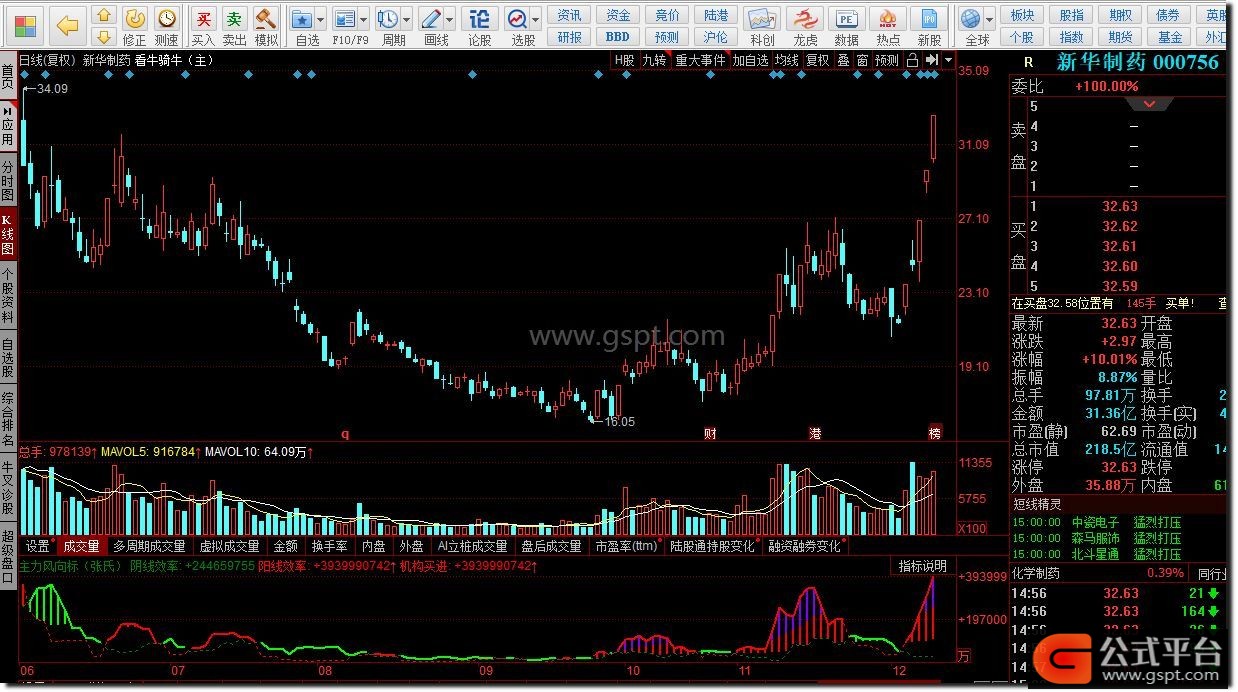Expand the 画线 drawing dropdown arrow

(x=451, y=19)
